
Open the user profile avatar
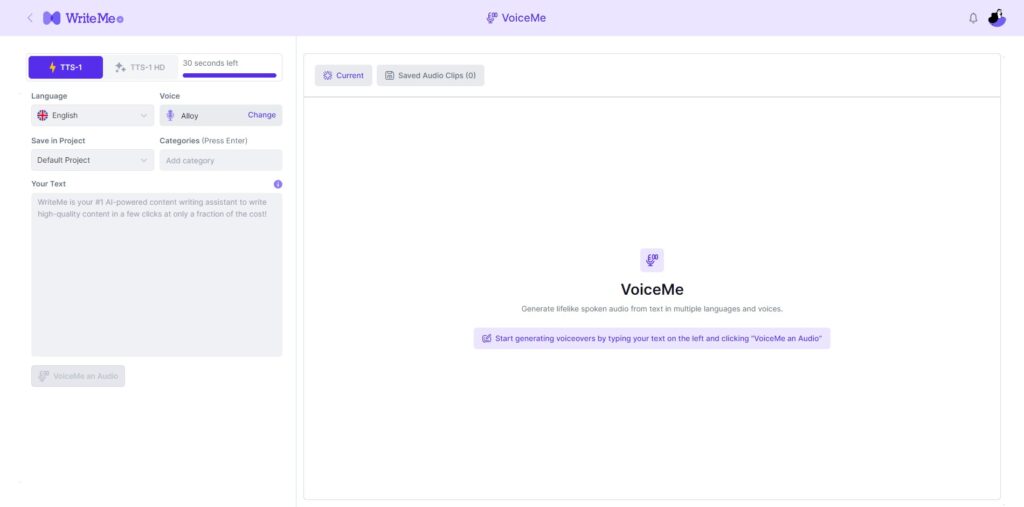(996, 18)
